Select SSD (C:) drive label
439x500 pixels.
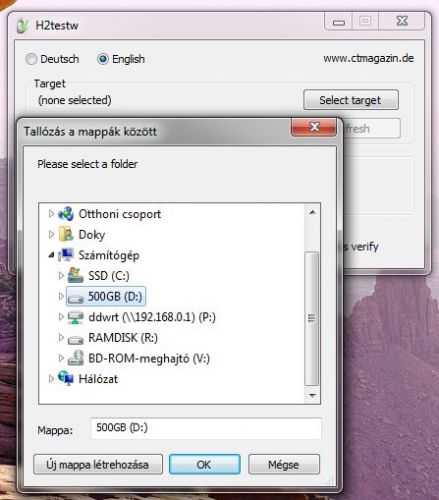coord(109,276)
